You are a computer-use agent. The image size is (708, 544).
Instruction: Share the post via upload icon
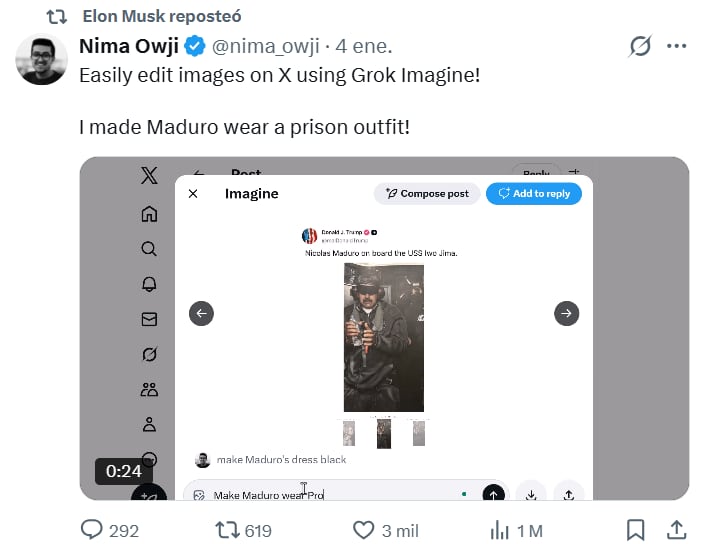point(676,529)
